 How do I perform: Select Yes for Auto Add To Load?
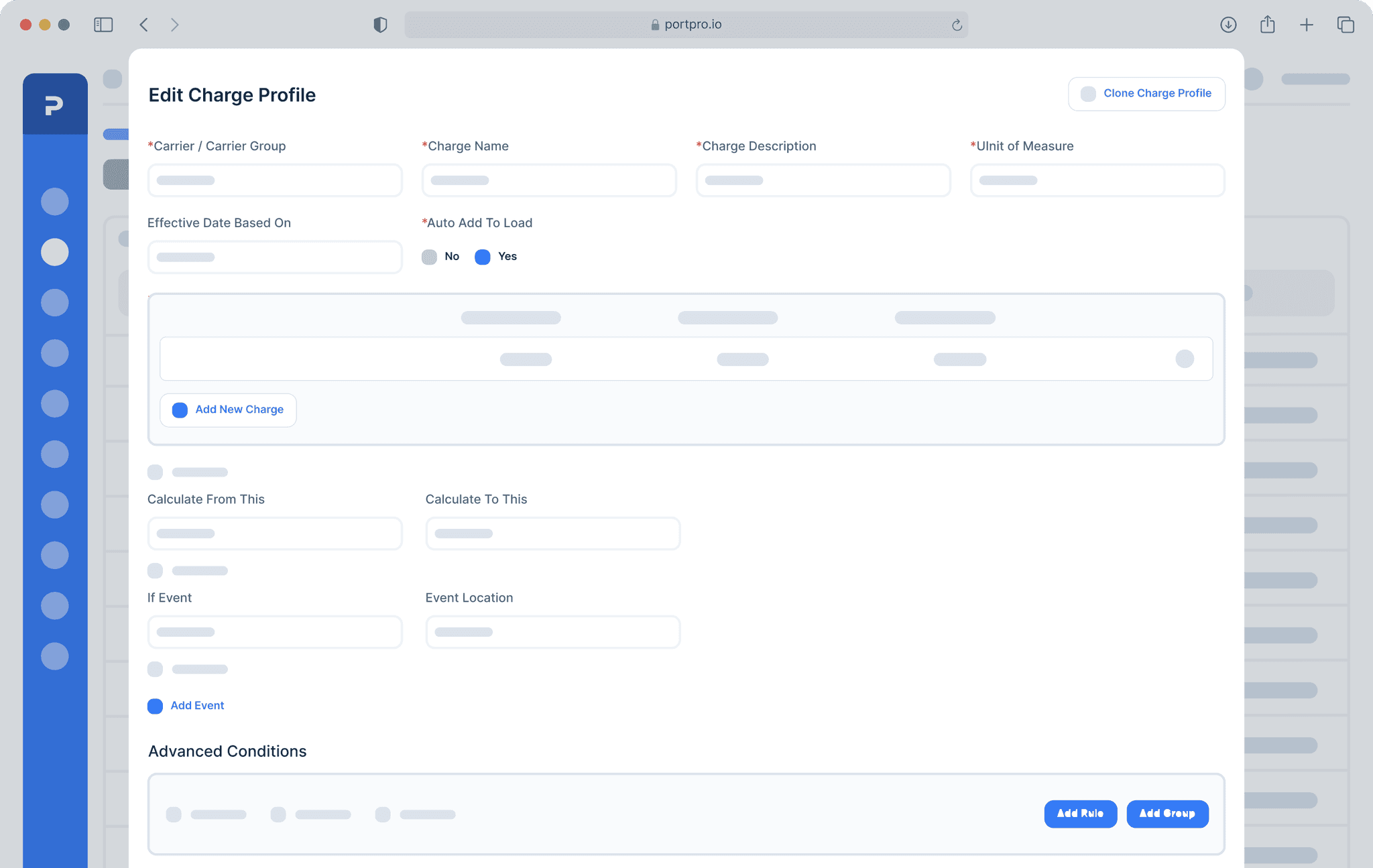[x=483, y=257]
